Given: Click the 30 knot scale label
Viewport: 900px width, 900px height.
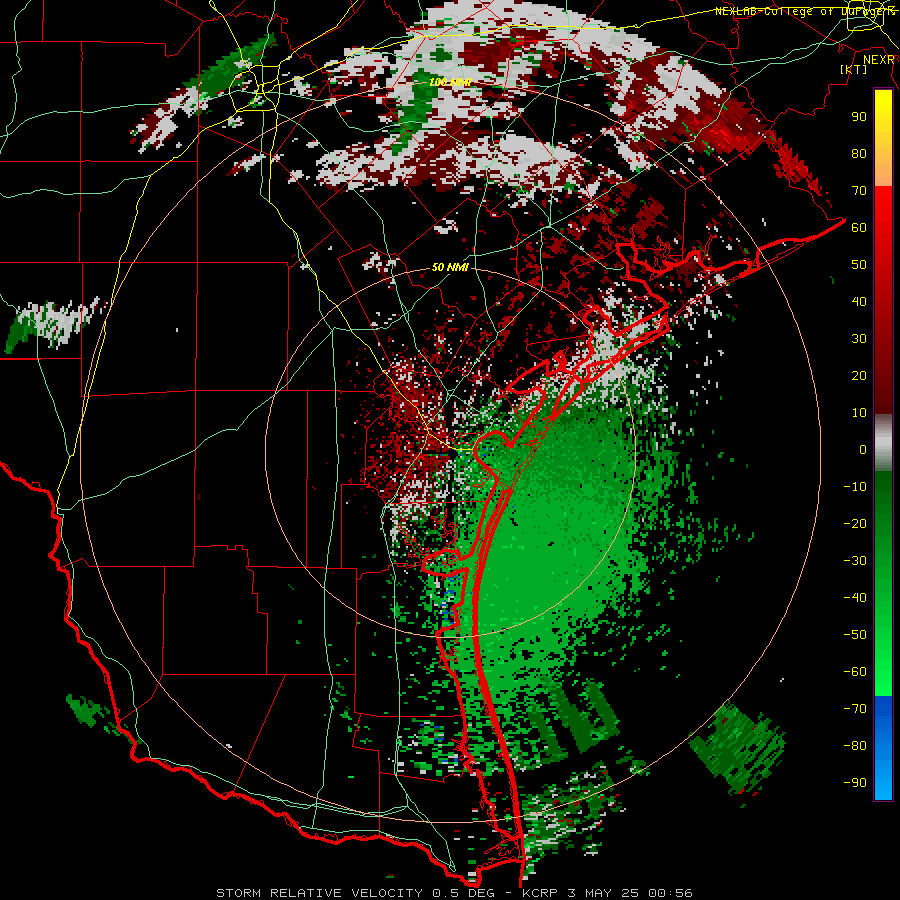Looking at the screenshot, I should (x=859, y=339).
